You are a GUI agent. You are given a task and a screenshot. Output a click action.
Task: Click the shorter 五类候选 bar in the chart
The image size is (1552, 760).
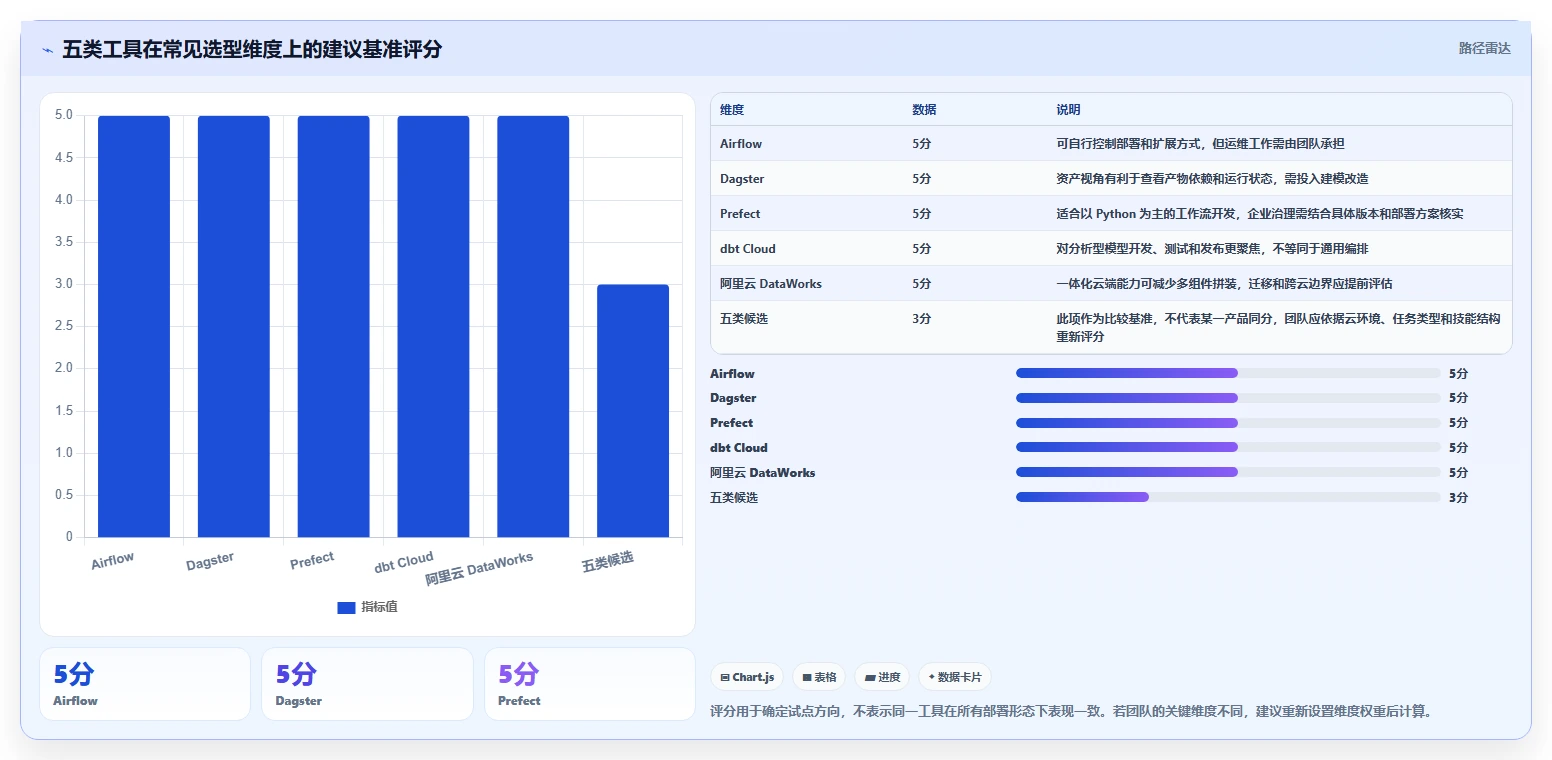[x=633, y=411]
